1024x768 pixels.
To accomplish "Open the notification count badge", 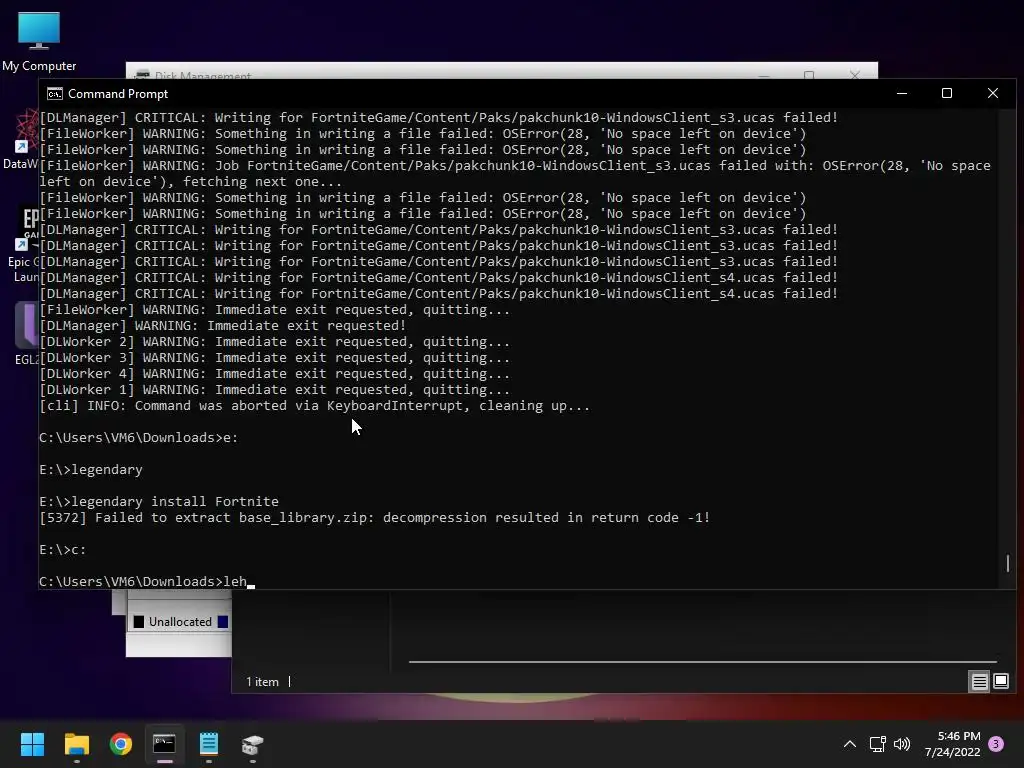I will 996,744.
